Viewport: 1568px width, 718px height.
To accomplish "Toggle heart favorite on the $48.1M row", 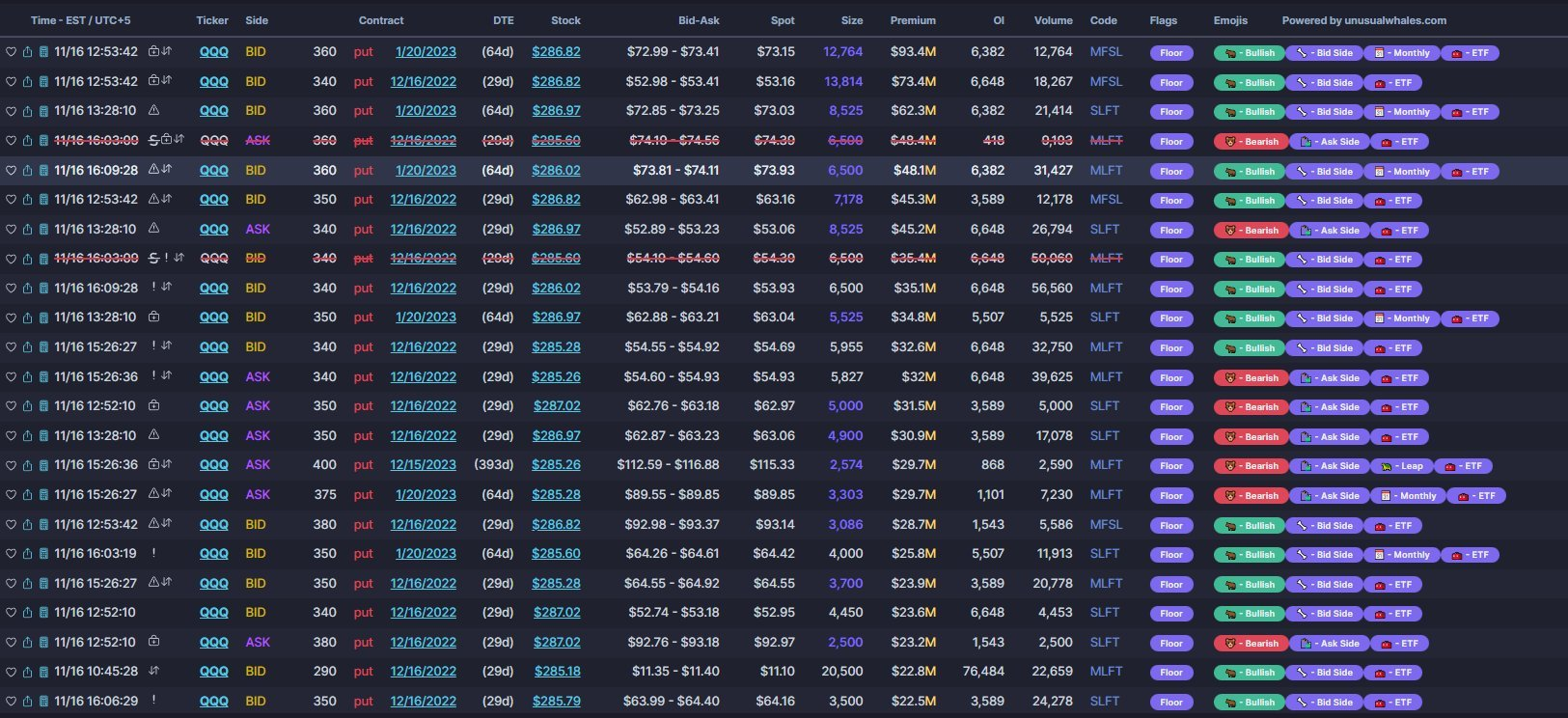I will pos(12,170).
